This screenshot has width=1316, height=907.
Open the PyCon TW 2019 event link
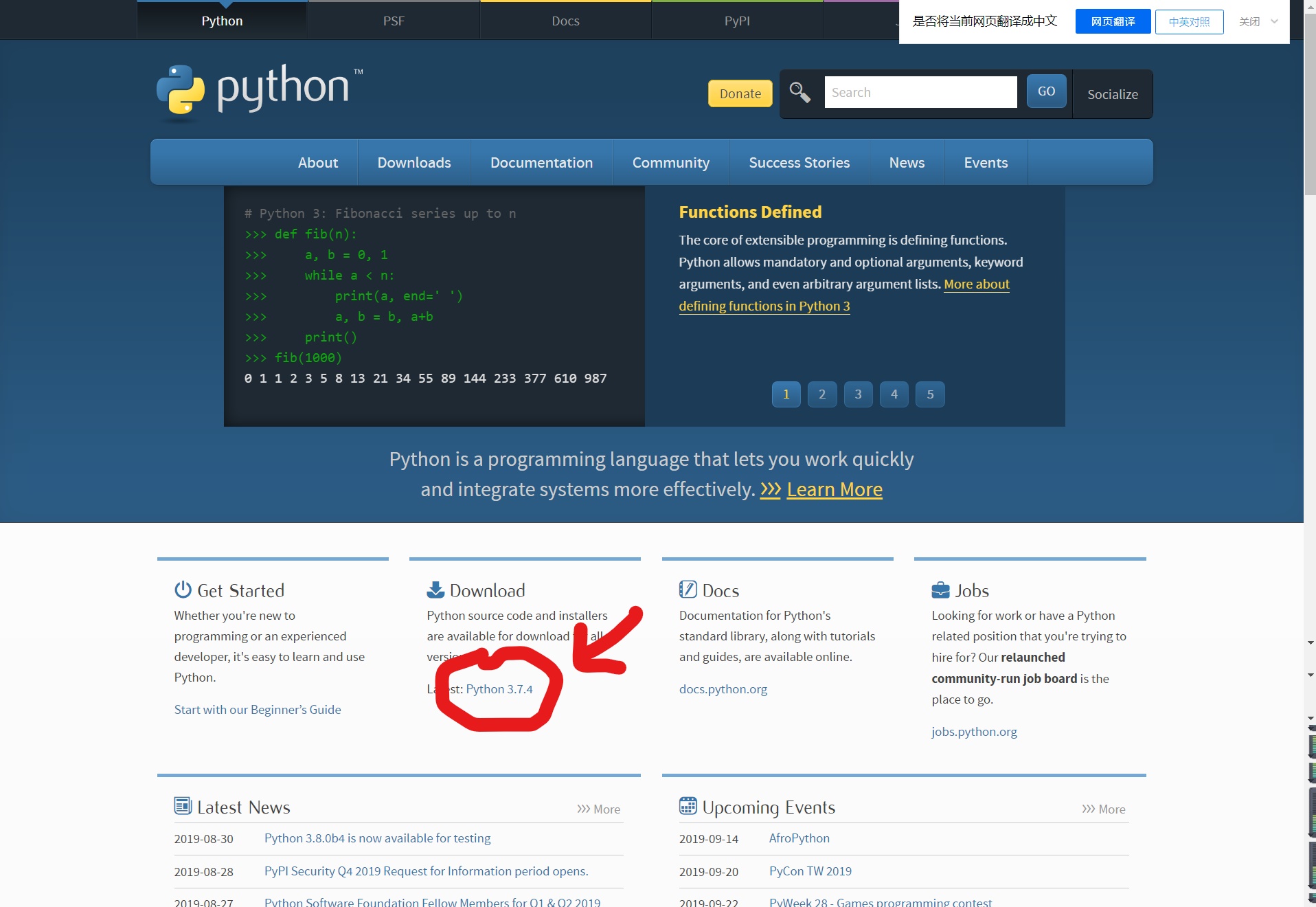coord(810,871)
